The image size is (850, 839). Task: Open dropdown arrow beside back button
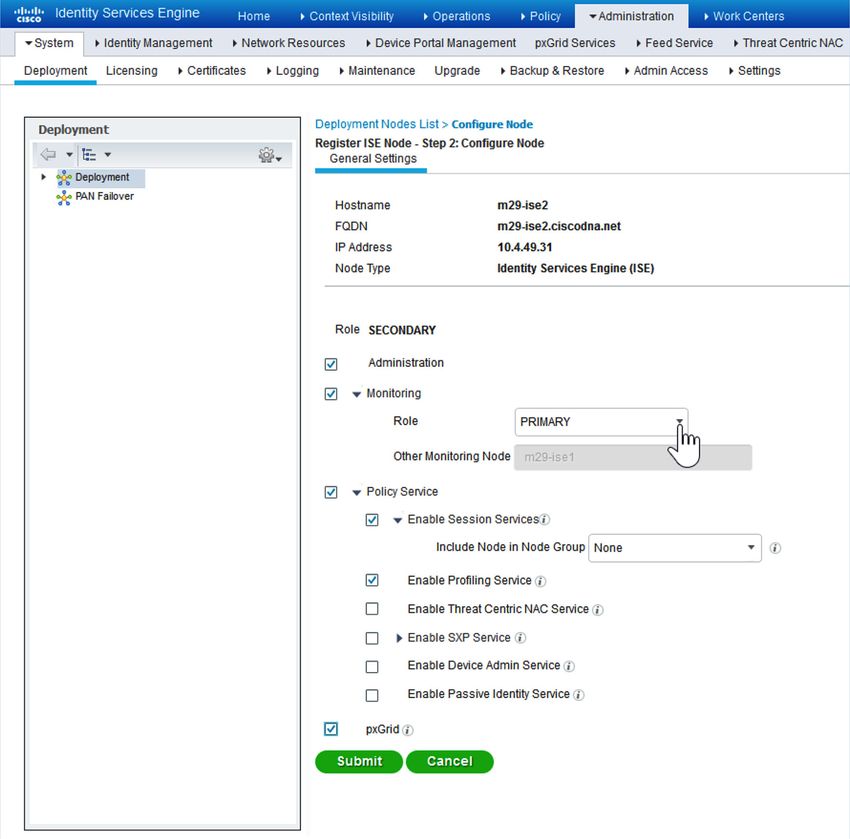69,154
